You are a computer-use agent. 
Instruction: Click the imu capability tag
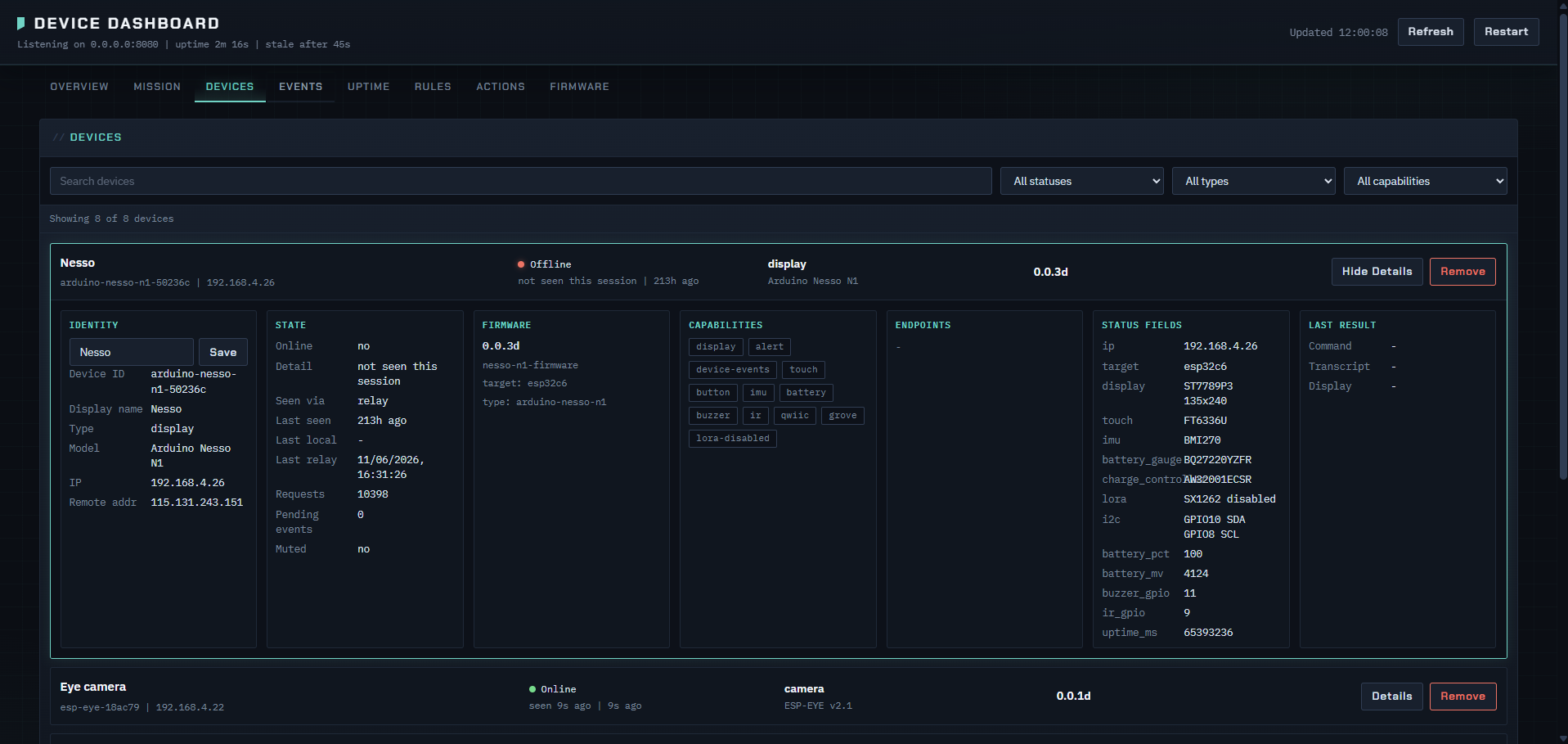tap(758, 393)
